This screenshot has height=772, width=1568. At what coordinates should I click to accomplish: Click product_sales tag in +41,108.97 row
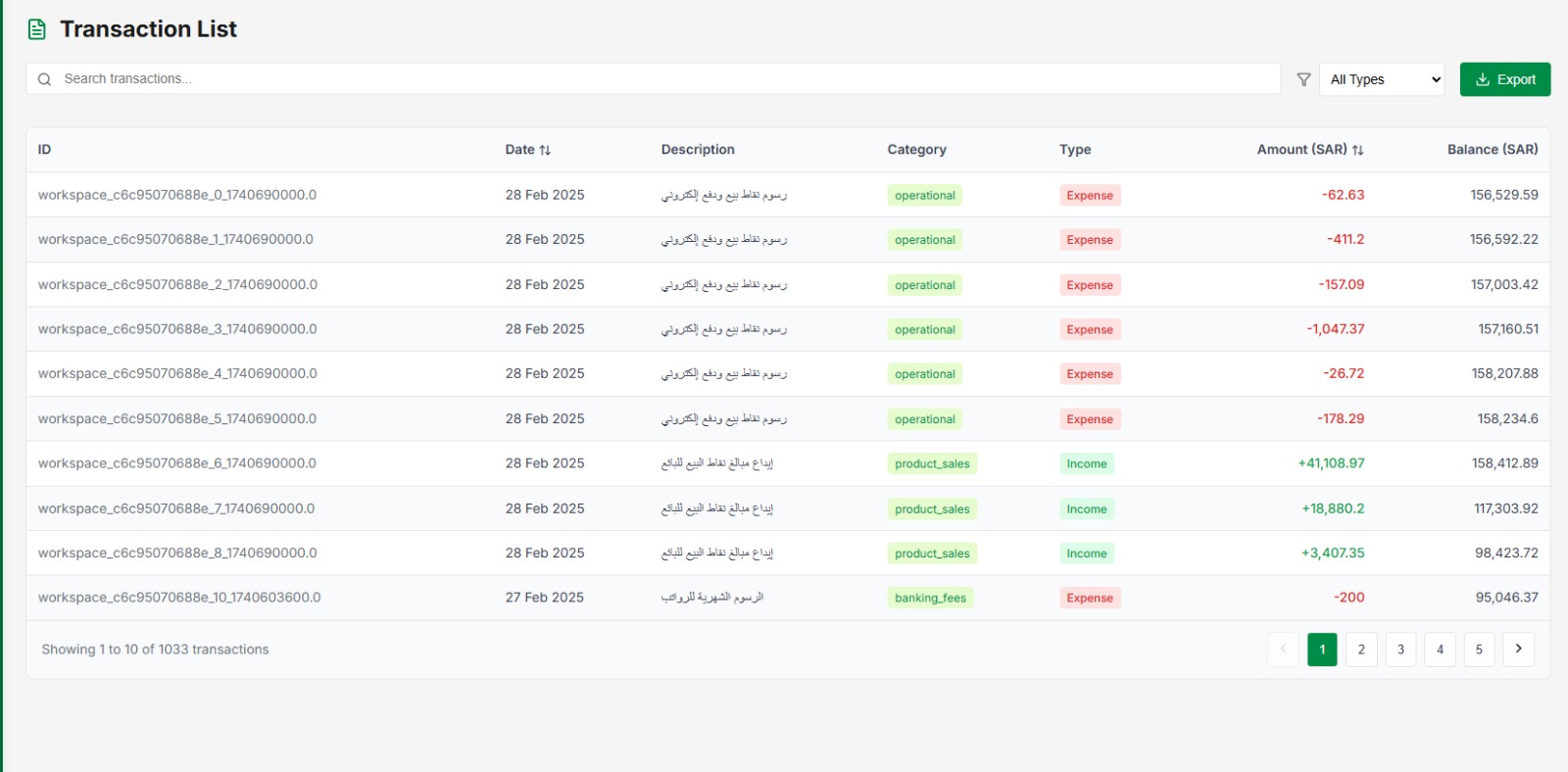pyautogui.click(x=932, y=463)
